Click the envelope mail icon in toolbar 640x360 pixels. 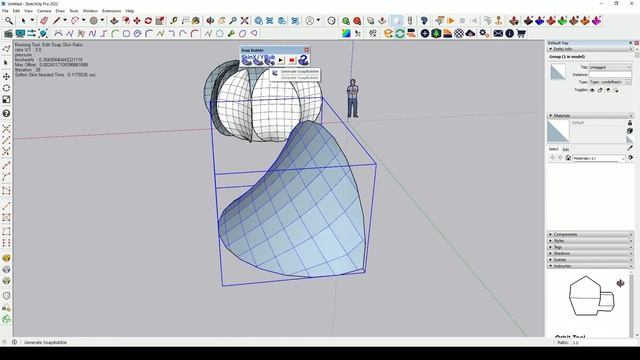[498, 33]
